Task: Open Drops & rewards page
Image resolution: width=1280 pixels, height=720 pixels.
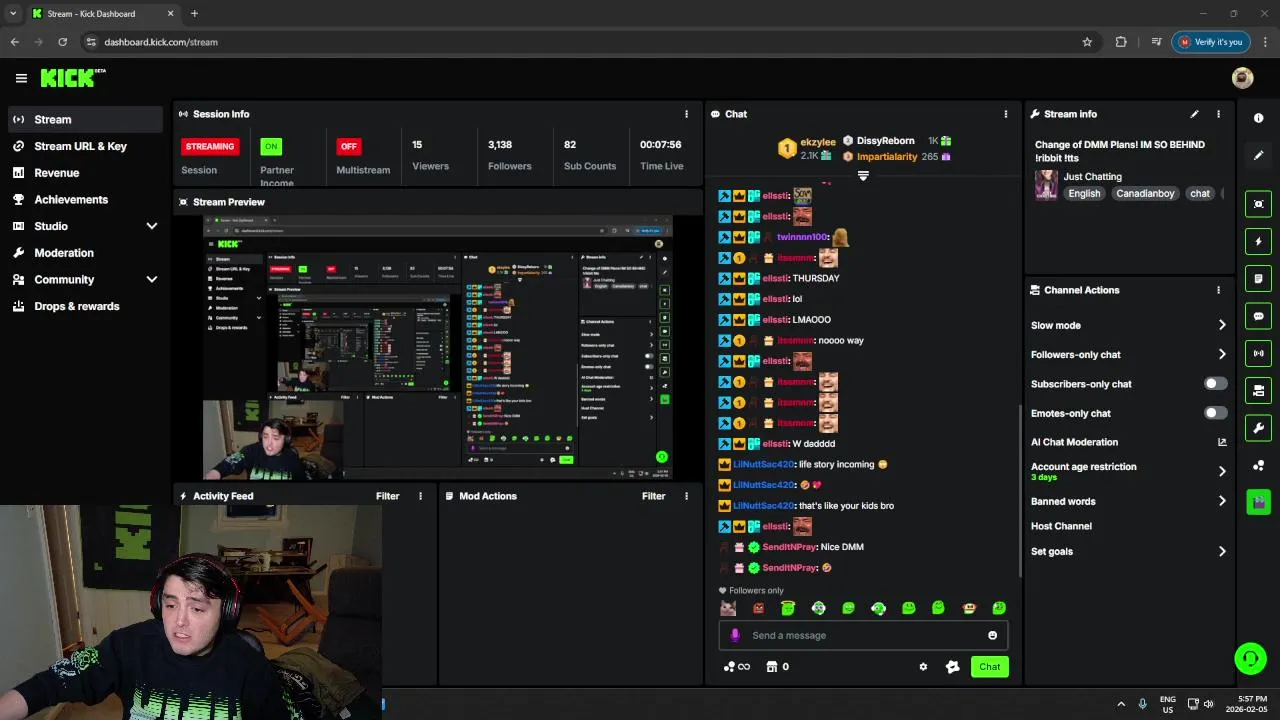Action: click(x=84, y=306)
